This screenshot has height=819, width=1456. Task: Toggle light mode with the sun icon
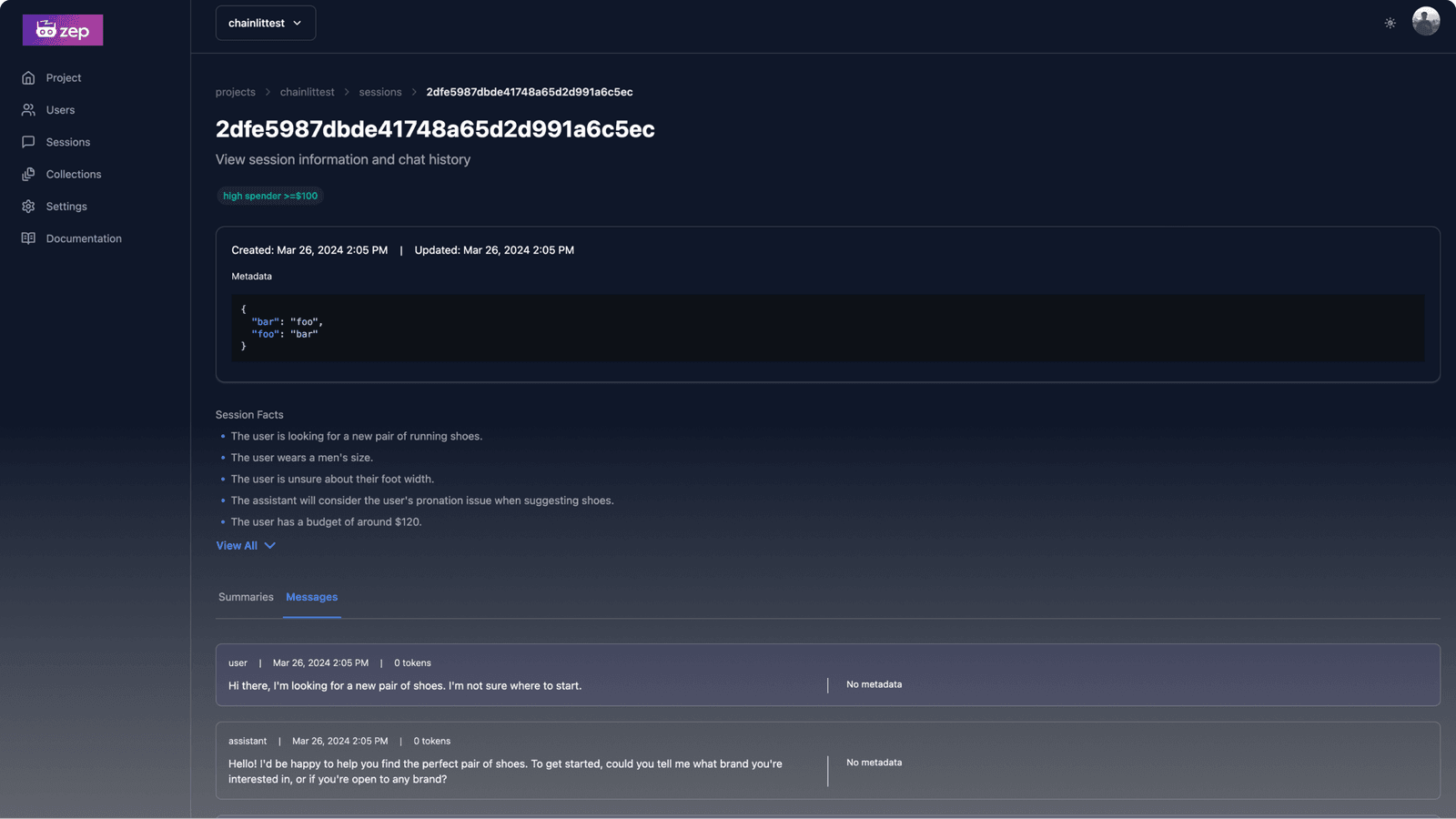(1390, 23)
